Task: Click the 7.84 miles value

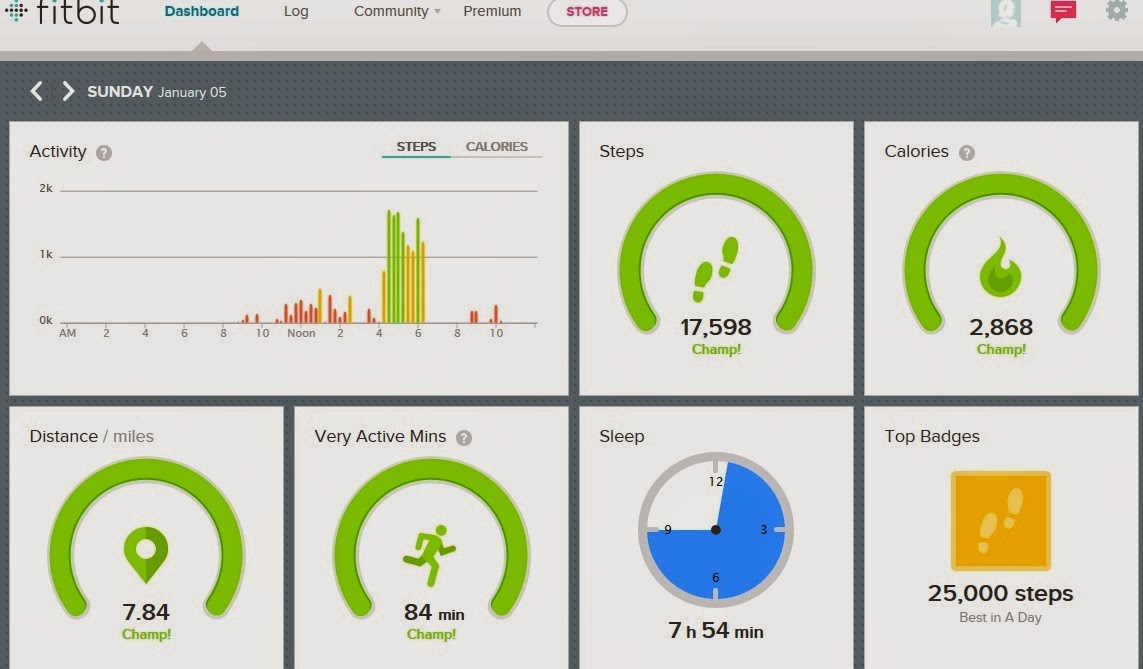Action: coord(146,612)
